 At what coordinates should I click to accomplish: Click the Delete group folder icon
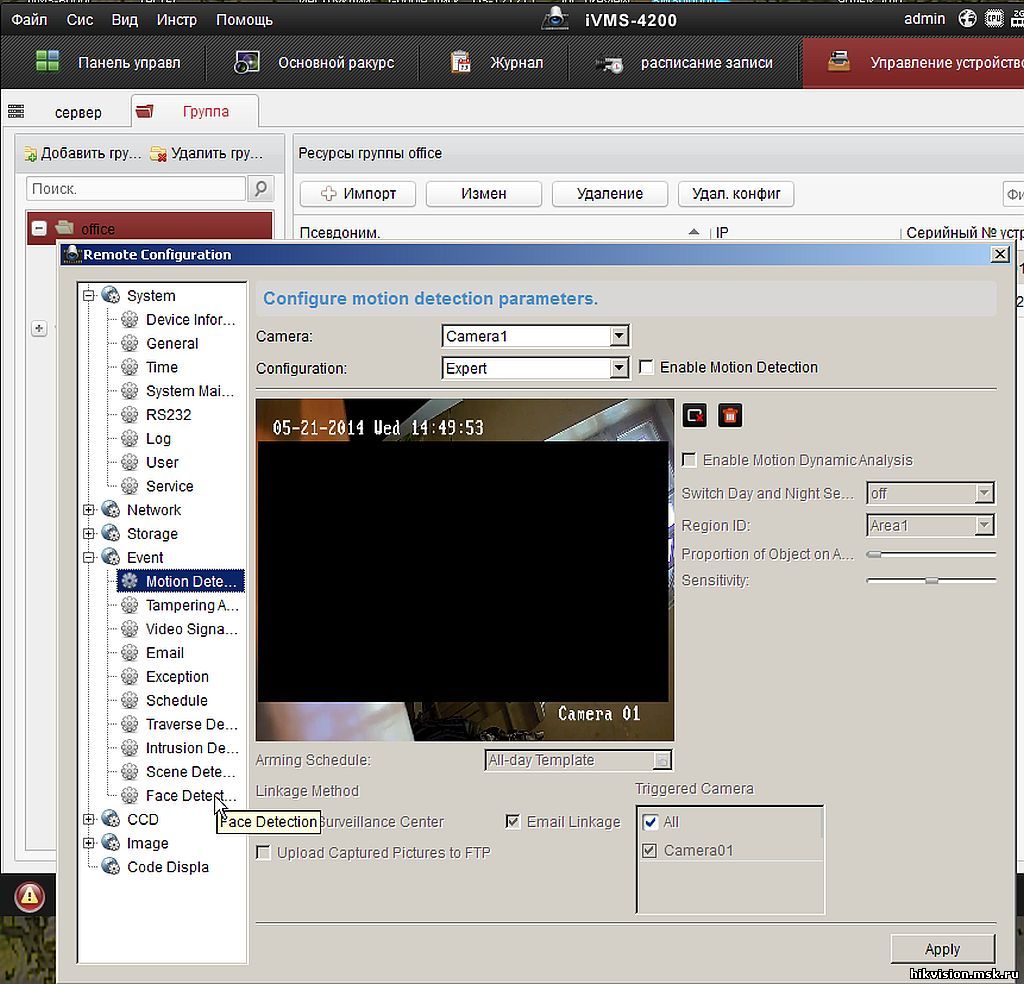pyautogui.click(x=158, y=154)
